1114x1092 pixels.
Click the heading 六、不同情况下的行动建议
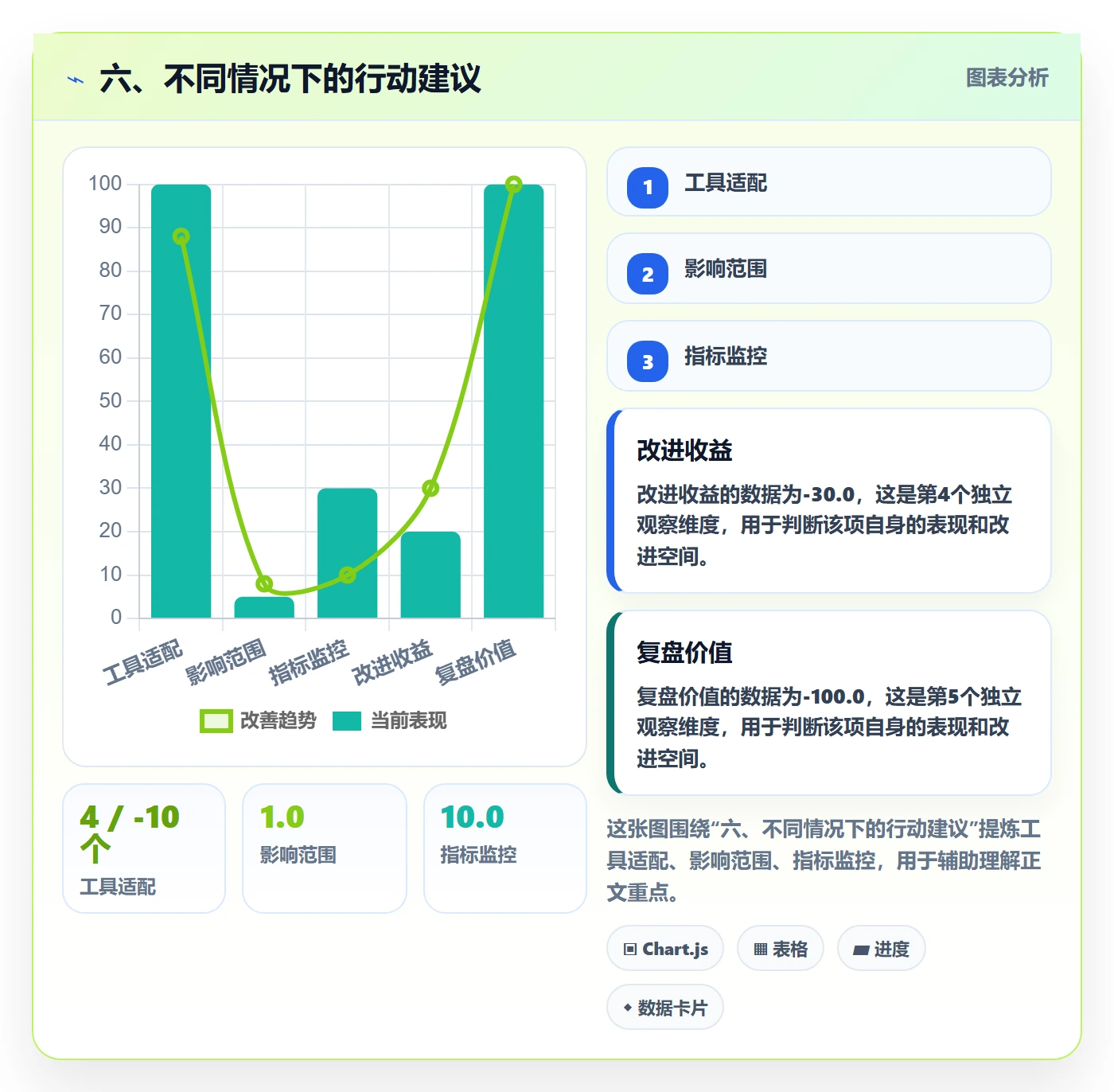tap(290, 79)
